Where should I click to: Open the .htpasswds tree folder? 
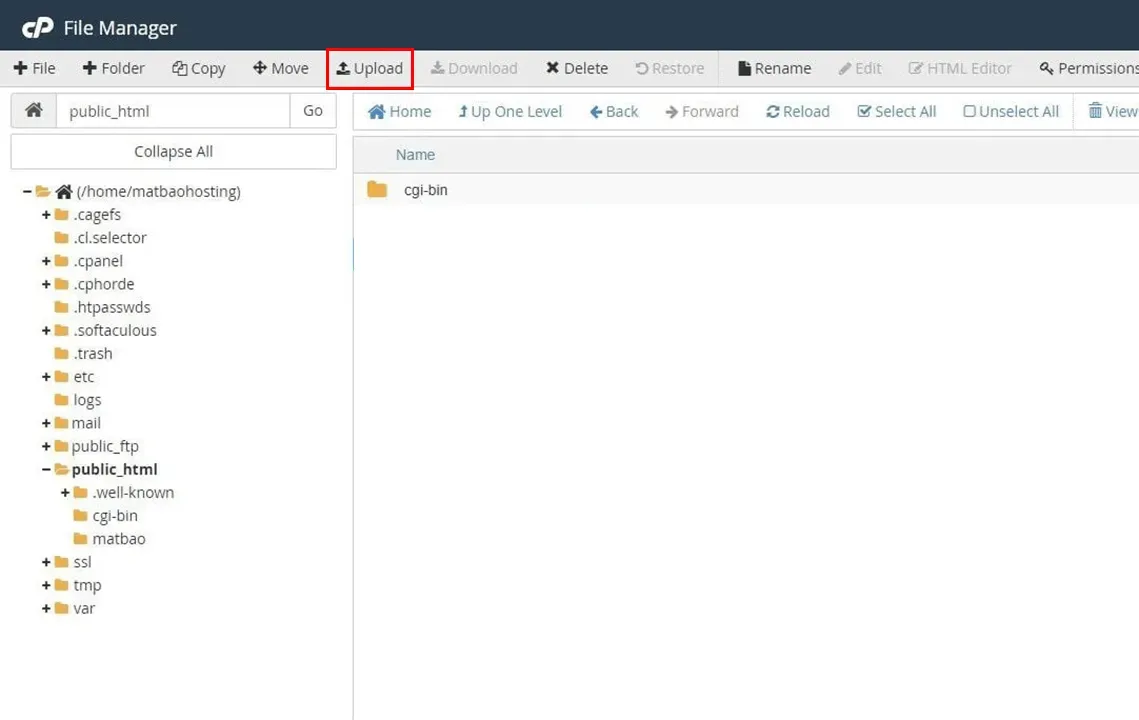[x=112, y=307]
